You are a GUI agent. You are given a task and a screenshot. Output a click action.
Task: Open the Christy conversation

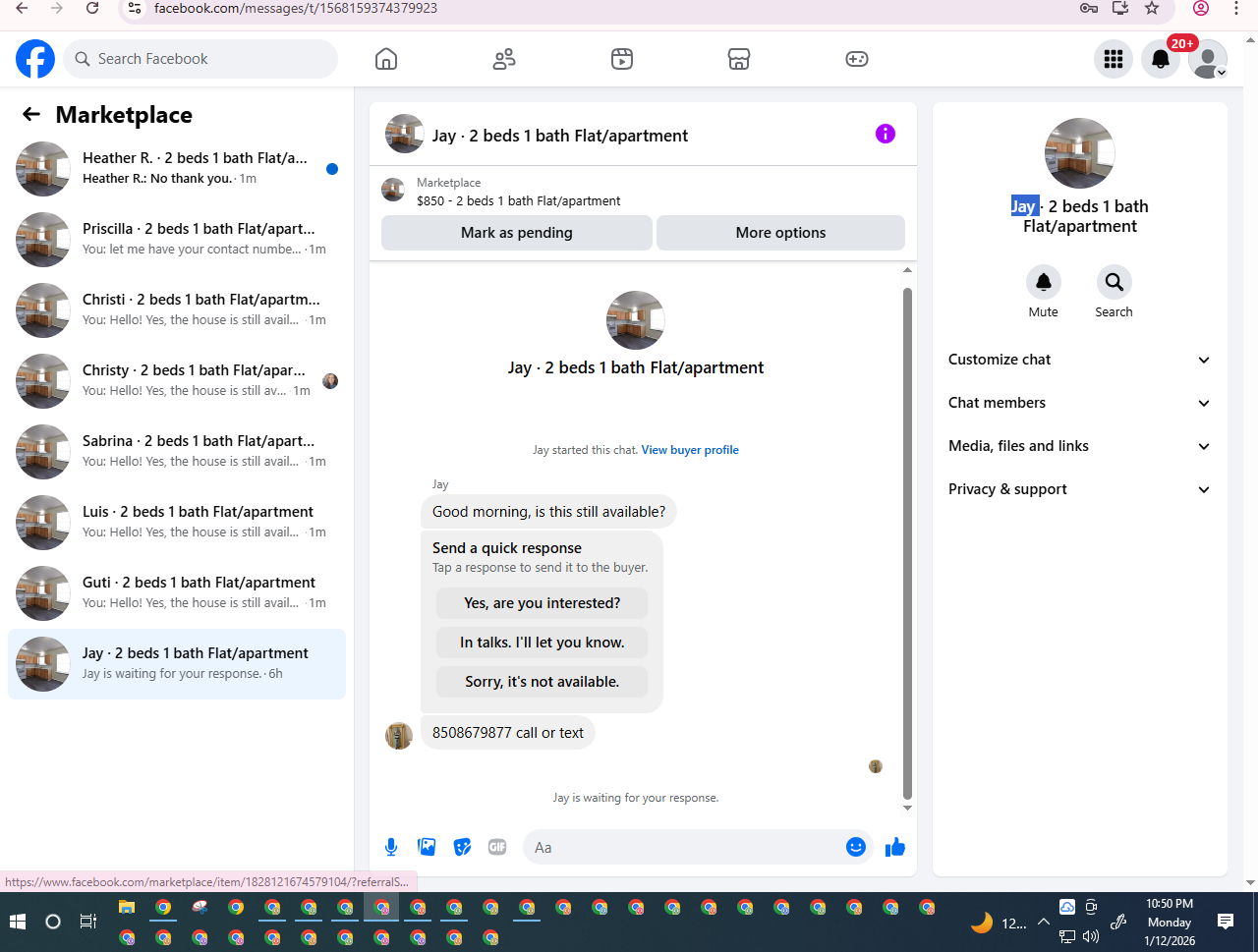(x=177, y=381)
